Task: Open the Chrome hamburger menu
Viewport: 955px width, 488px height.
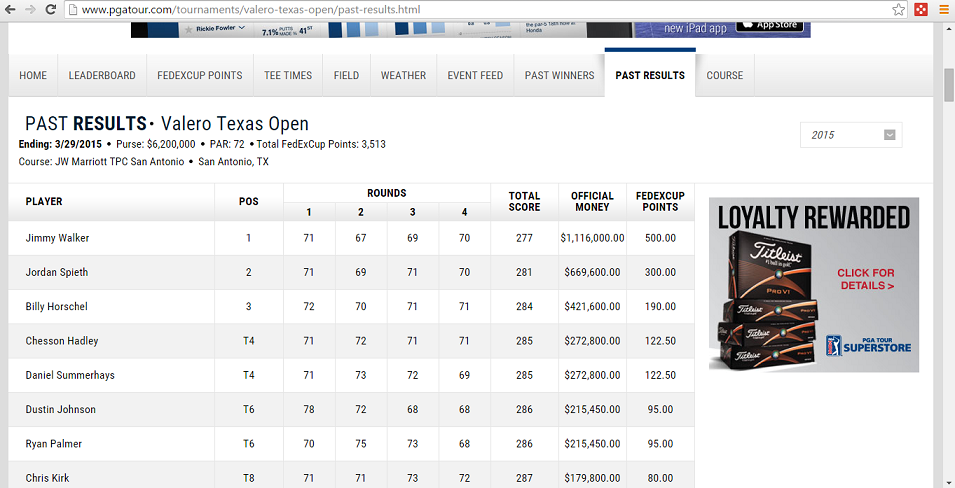Action: 943,10
